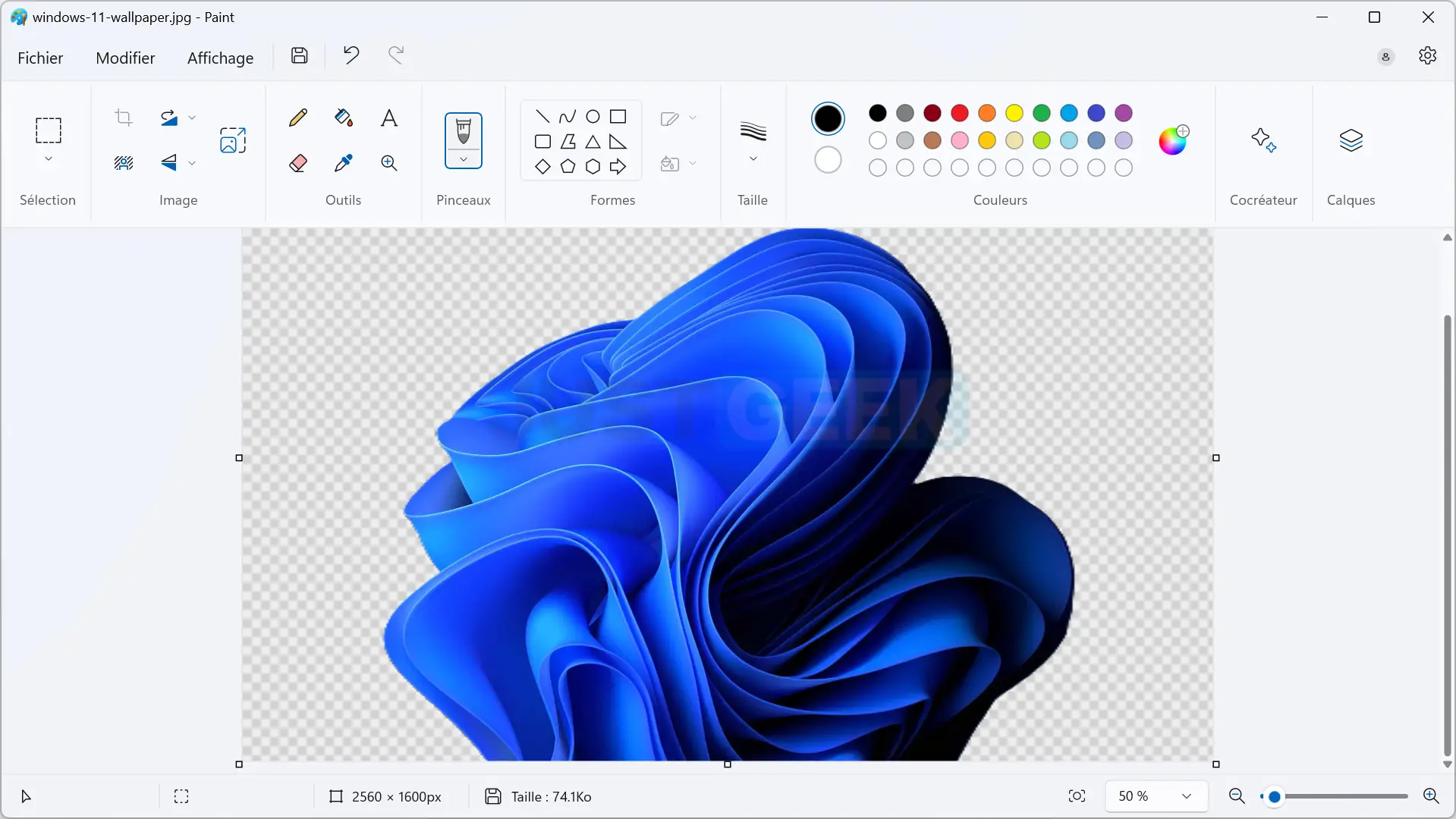Select the Magnifier tool
Viewport: 1456px width, 819px height.
[389, 163]
